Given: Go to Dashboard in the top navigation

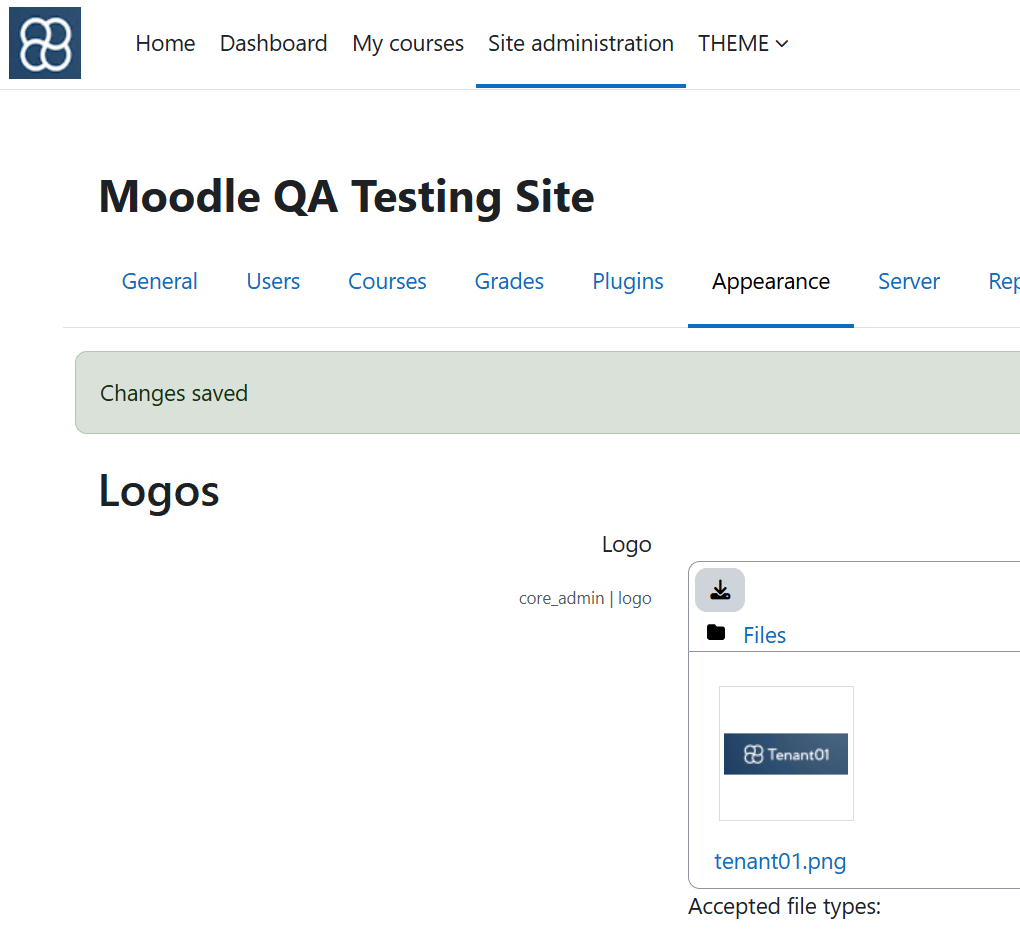Looking at the screenshot, I should [x=273, y=44].
